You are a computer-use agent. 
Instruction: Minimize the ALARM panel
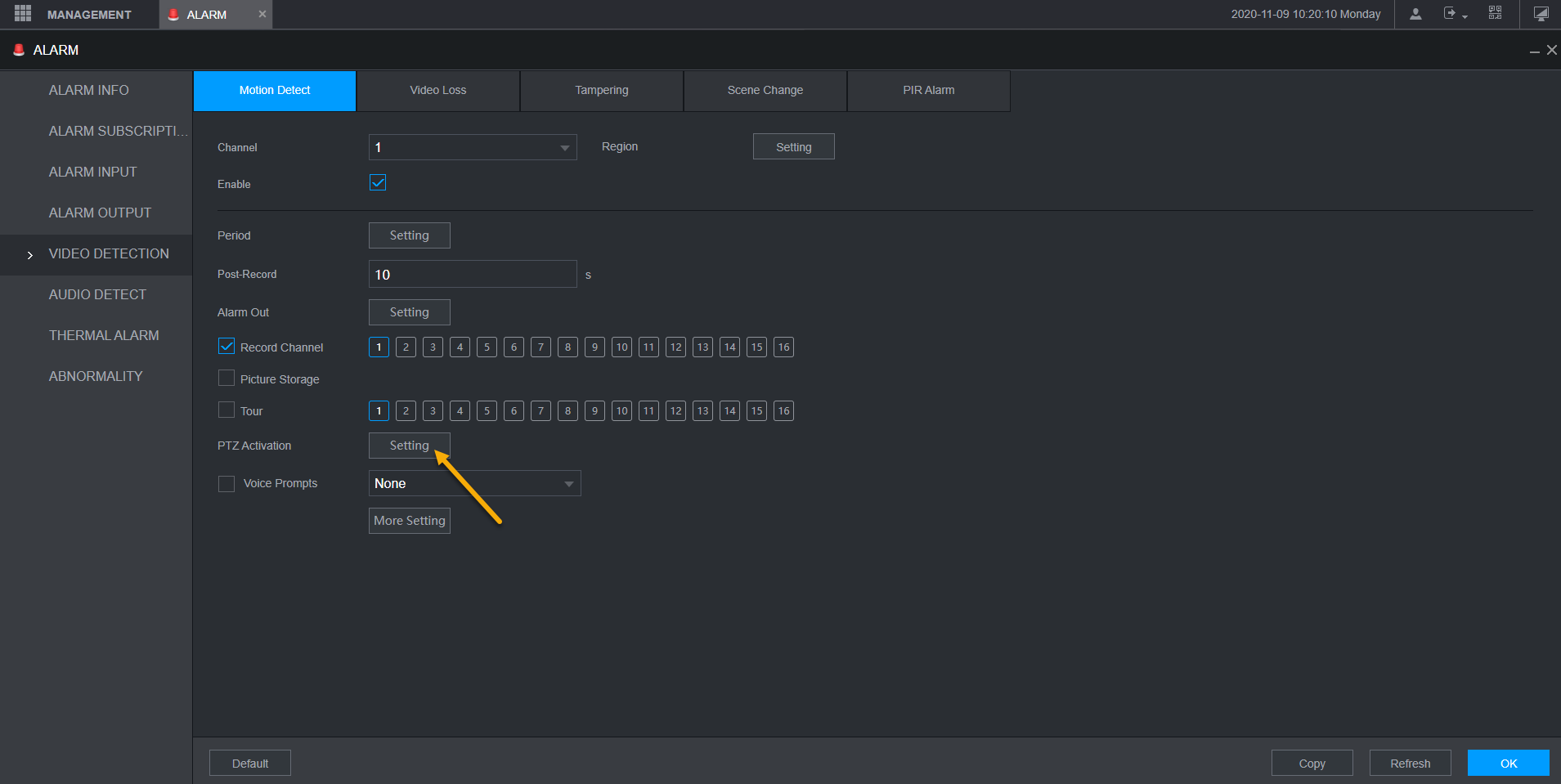click(x=1534, y=51)
